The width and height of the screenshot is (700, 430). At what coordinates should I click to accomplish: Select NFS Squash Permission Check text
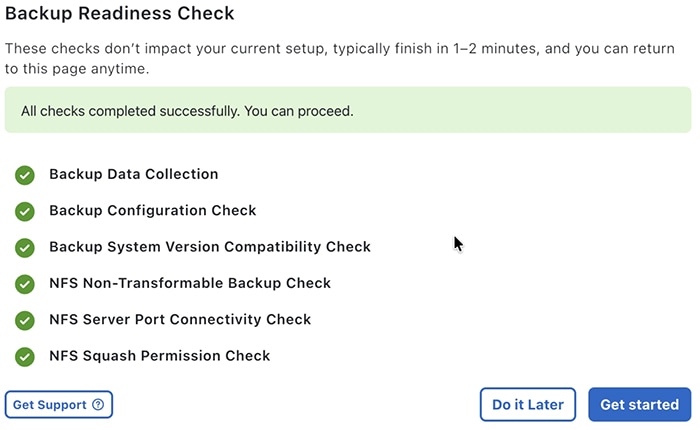[x=159, y=356]
